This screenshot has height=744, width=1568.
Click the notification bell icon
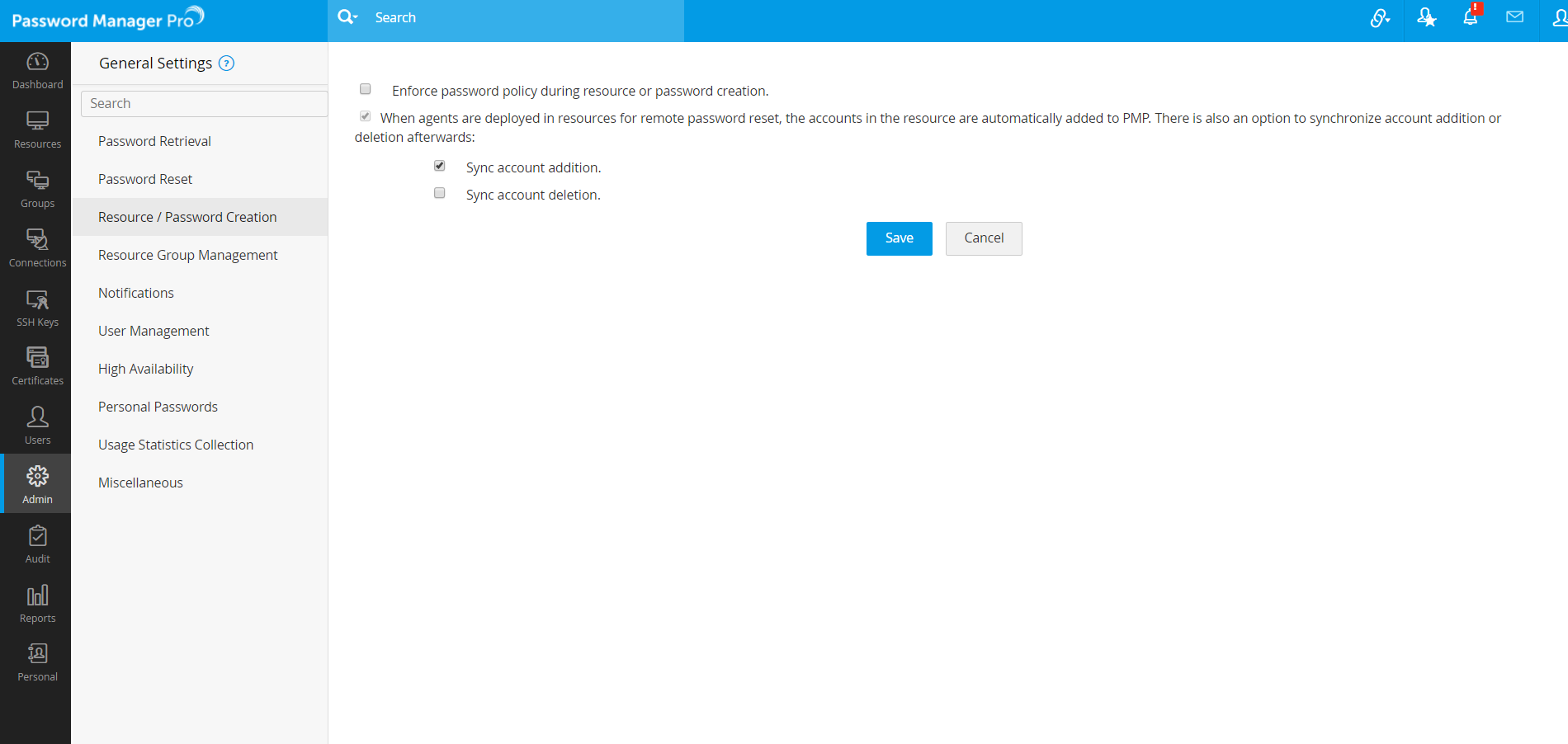pyautogui.click(x=1470, y=17)
